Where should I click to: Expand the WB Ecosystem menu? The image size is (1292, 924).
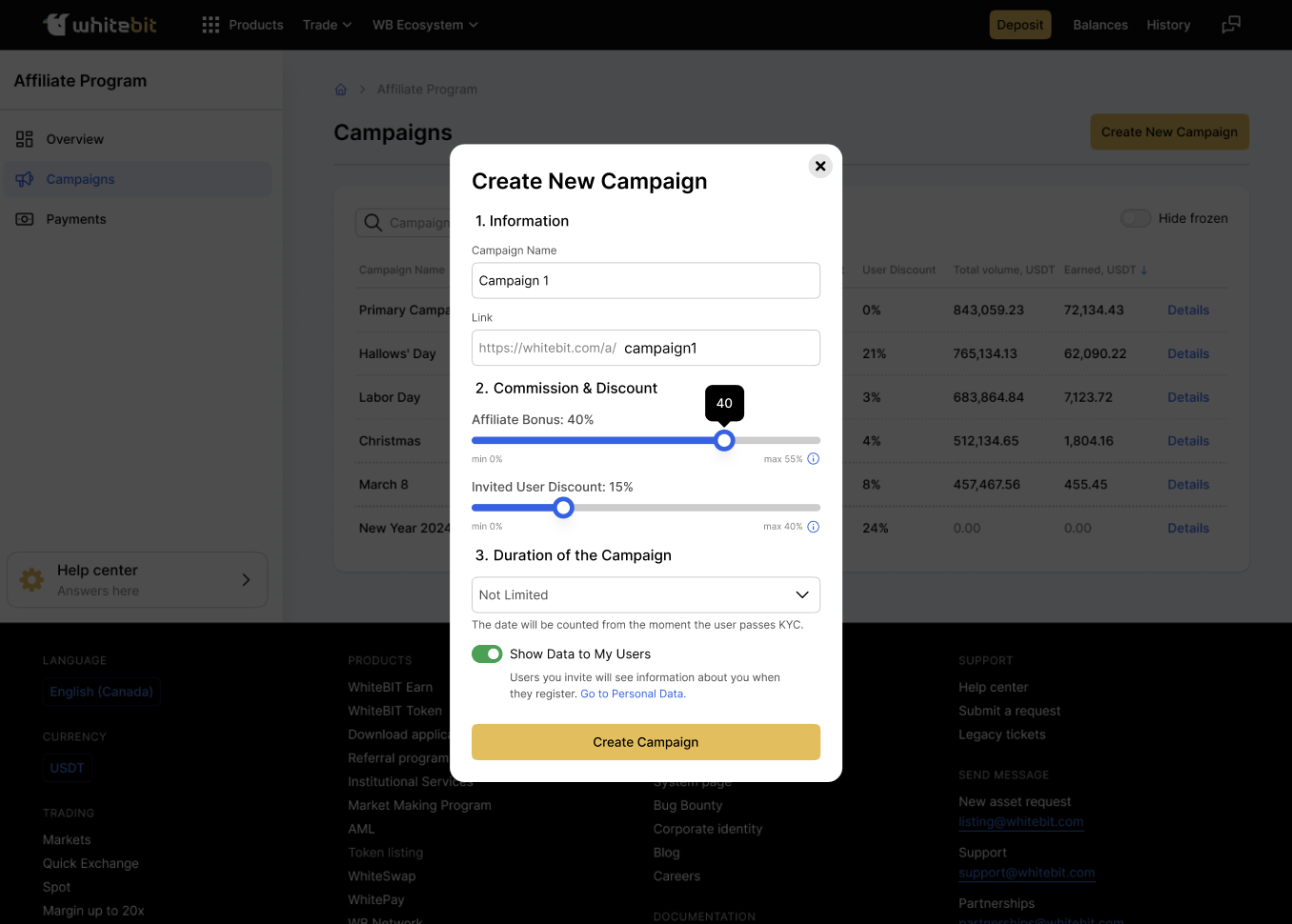[x=425, y=25]
